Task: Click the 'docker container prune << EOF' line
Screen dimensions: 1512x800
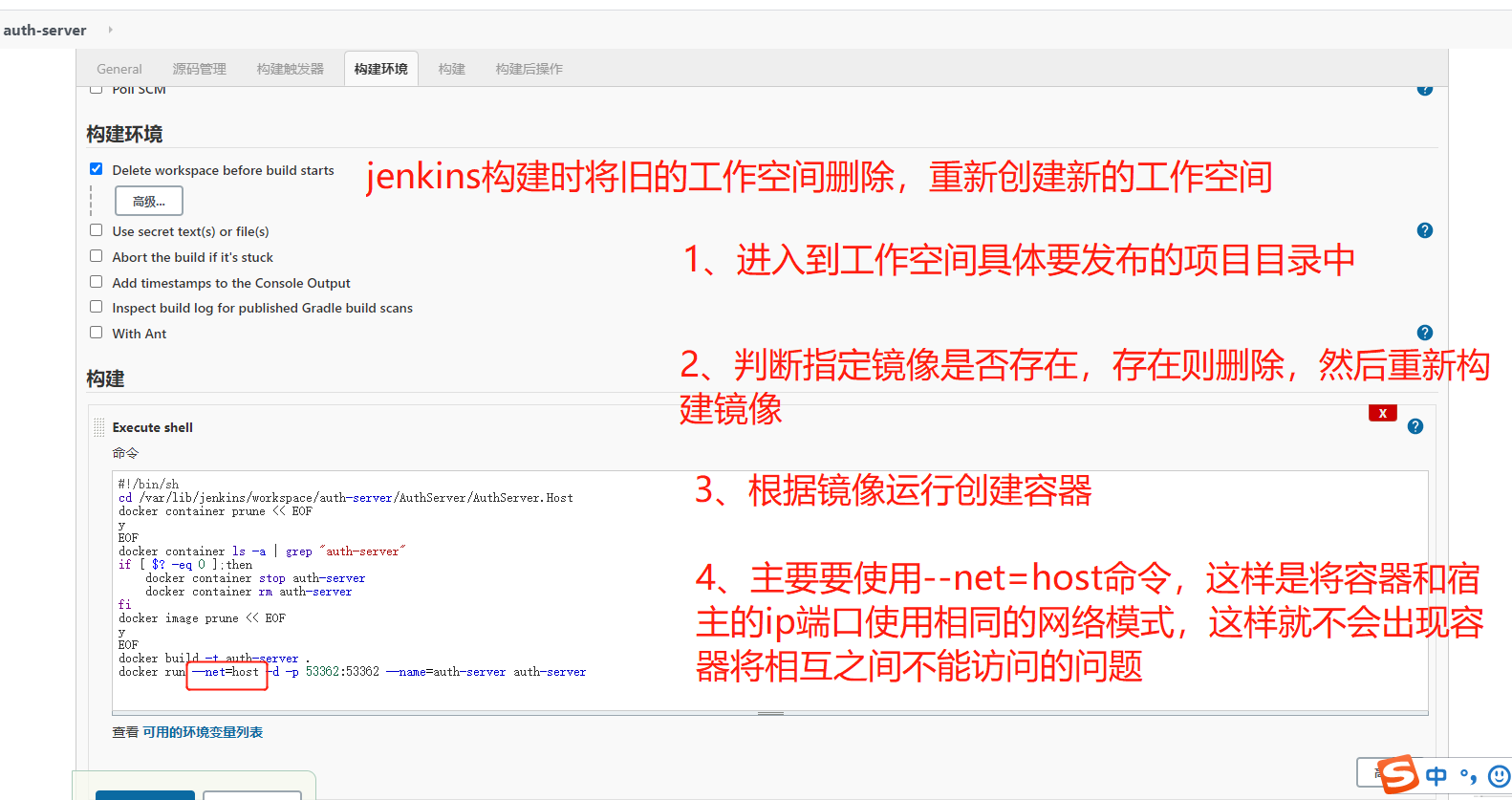Action: 215,511
